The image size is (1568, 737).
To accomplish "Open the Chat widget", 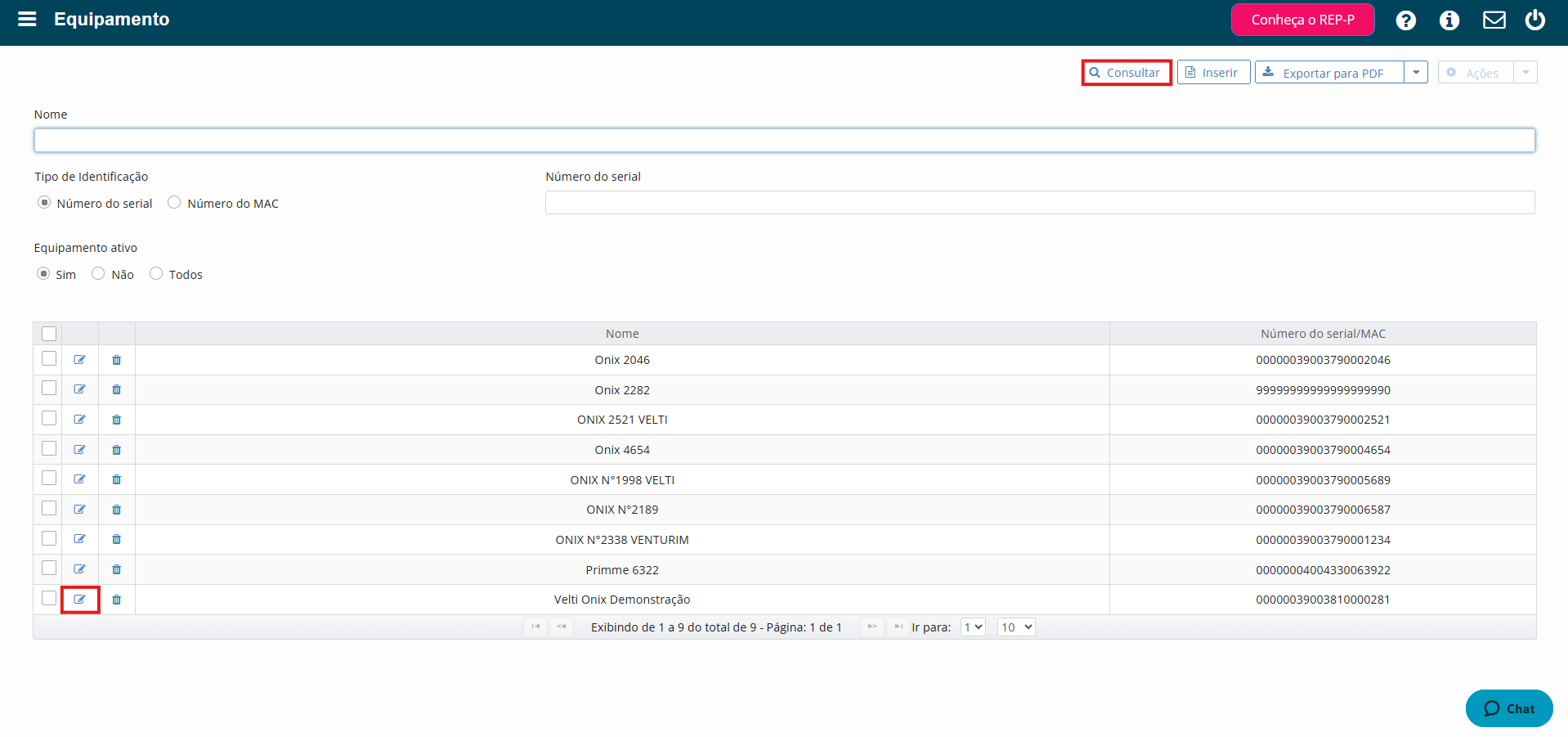I will pyautogui.click(x=1509, y=708).
